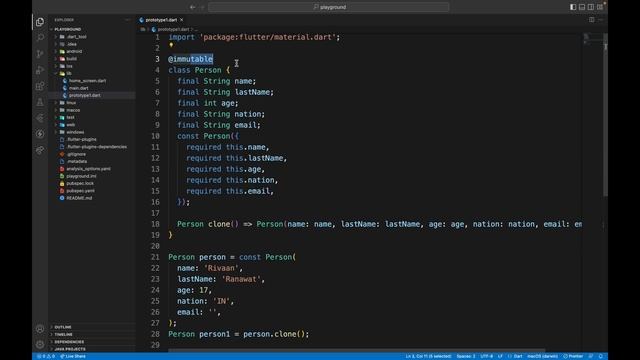Expand the ios folder
This screenshot has height=360, width=640.
pyautogui.click(x=69, y=66)
